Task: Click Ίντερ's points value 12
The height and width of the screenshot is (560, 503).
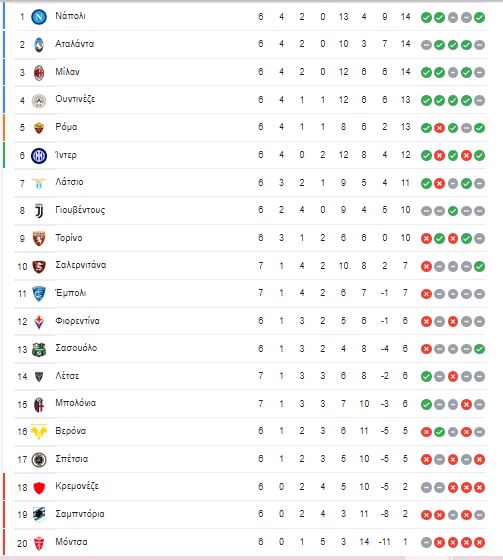Action: 405,155
